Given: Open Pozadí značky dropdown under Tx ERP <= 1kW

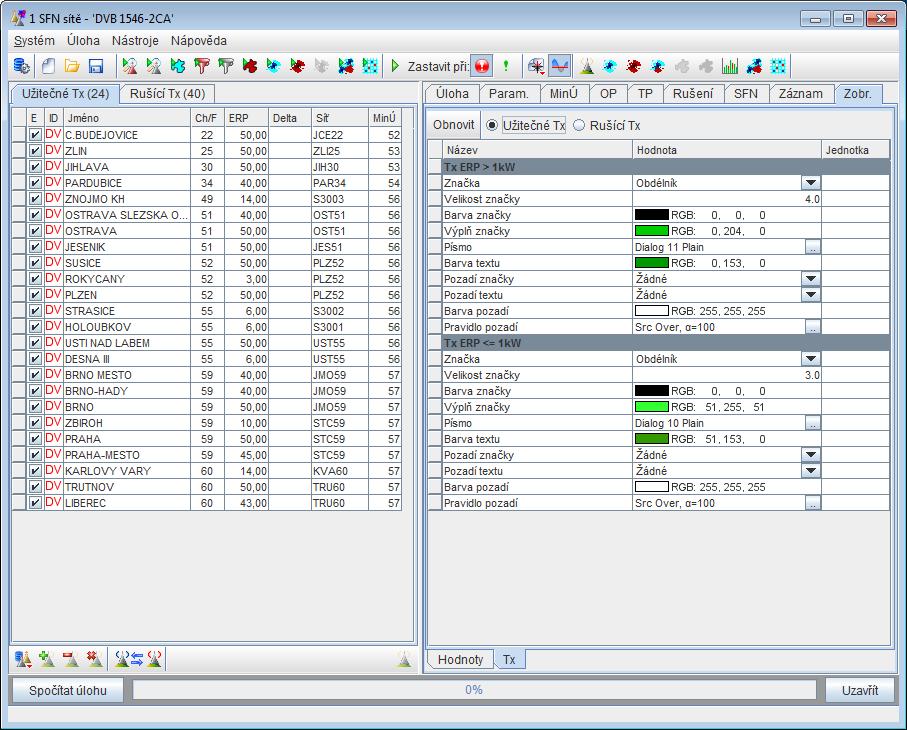Looking at the screenshot, I should (811, 455).
